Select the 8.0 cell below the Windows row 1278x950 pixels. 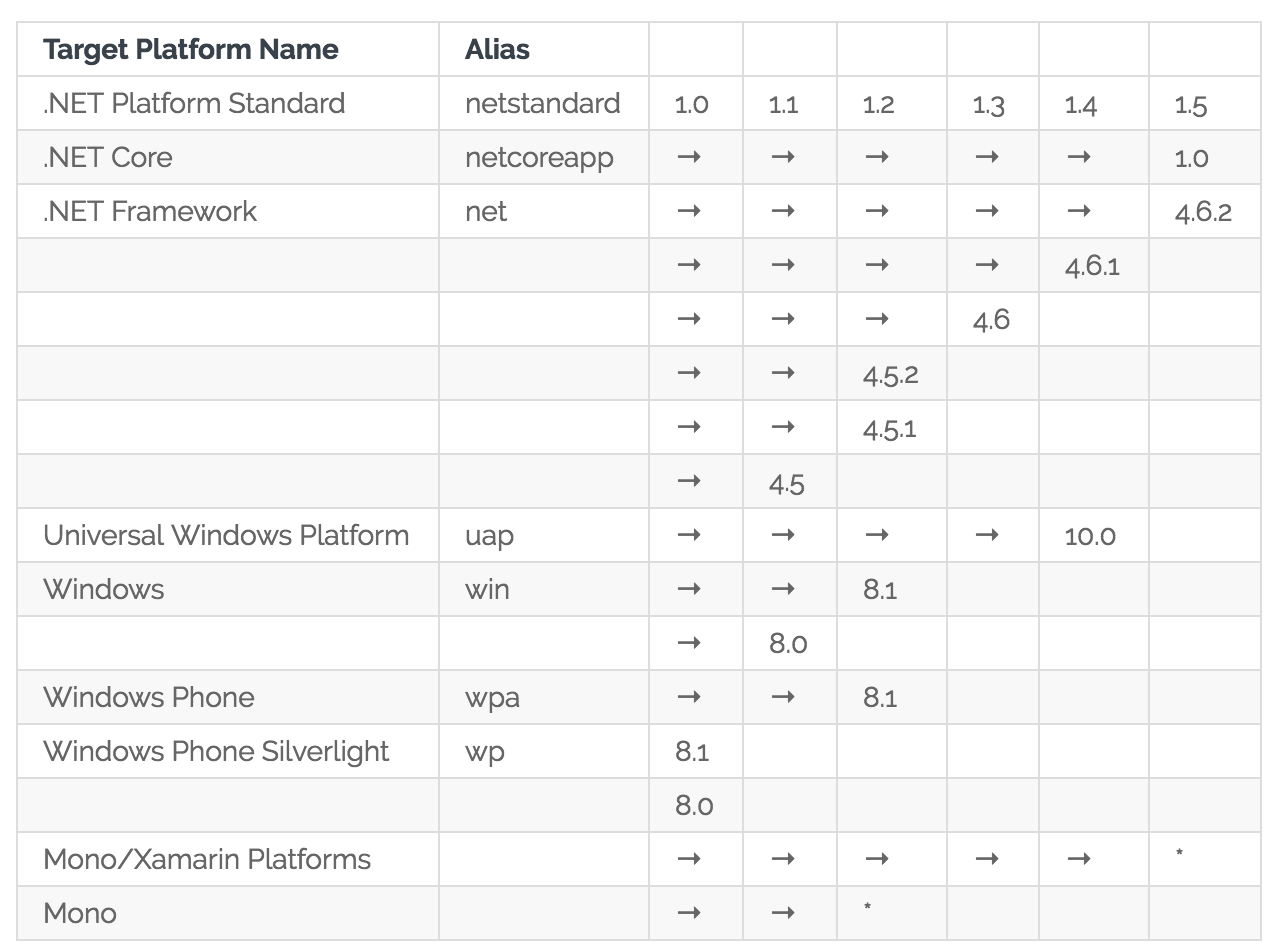point(788,644)
